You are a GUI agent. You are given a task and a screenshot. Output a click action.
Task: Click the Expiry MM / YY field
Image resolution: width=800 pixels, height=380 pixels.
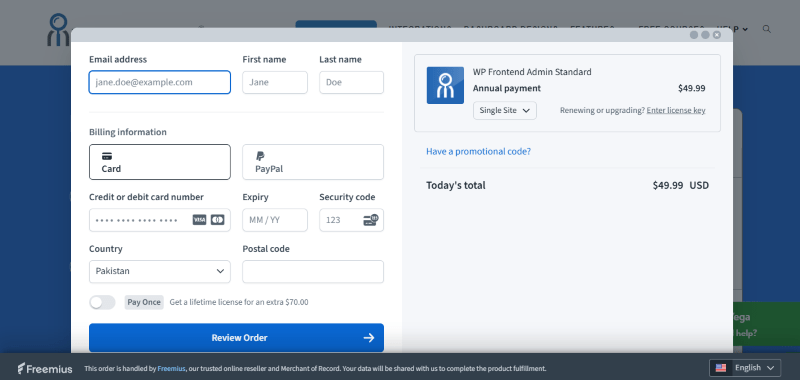[x=275, y=220]
